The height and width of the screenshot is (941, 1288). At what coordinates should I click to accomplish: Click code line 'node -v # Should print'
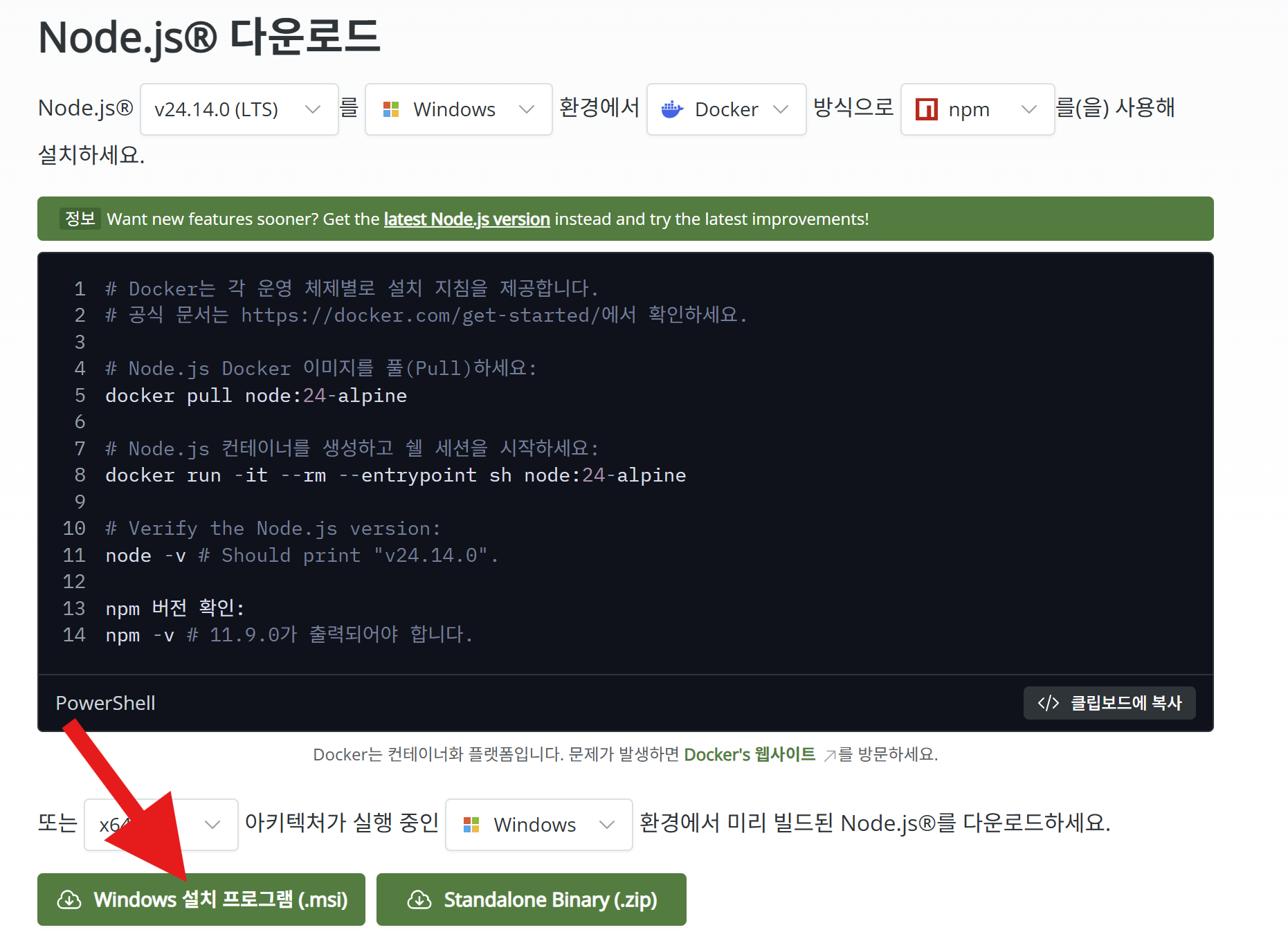click(x=302, y=556)
